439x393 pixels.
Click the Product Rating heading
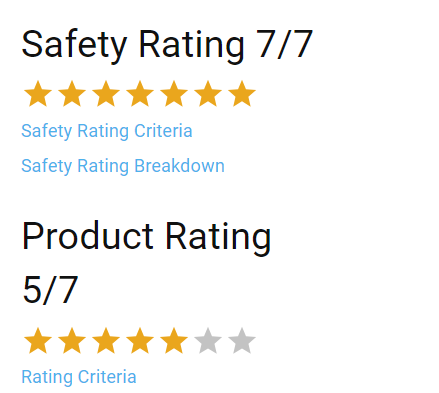point(146,237)
